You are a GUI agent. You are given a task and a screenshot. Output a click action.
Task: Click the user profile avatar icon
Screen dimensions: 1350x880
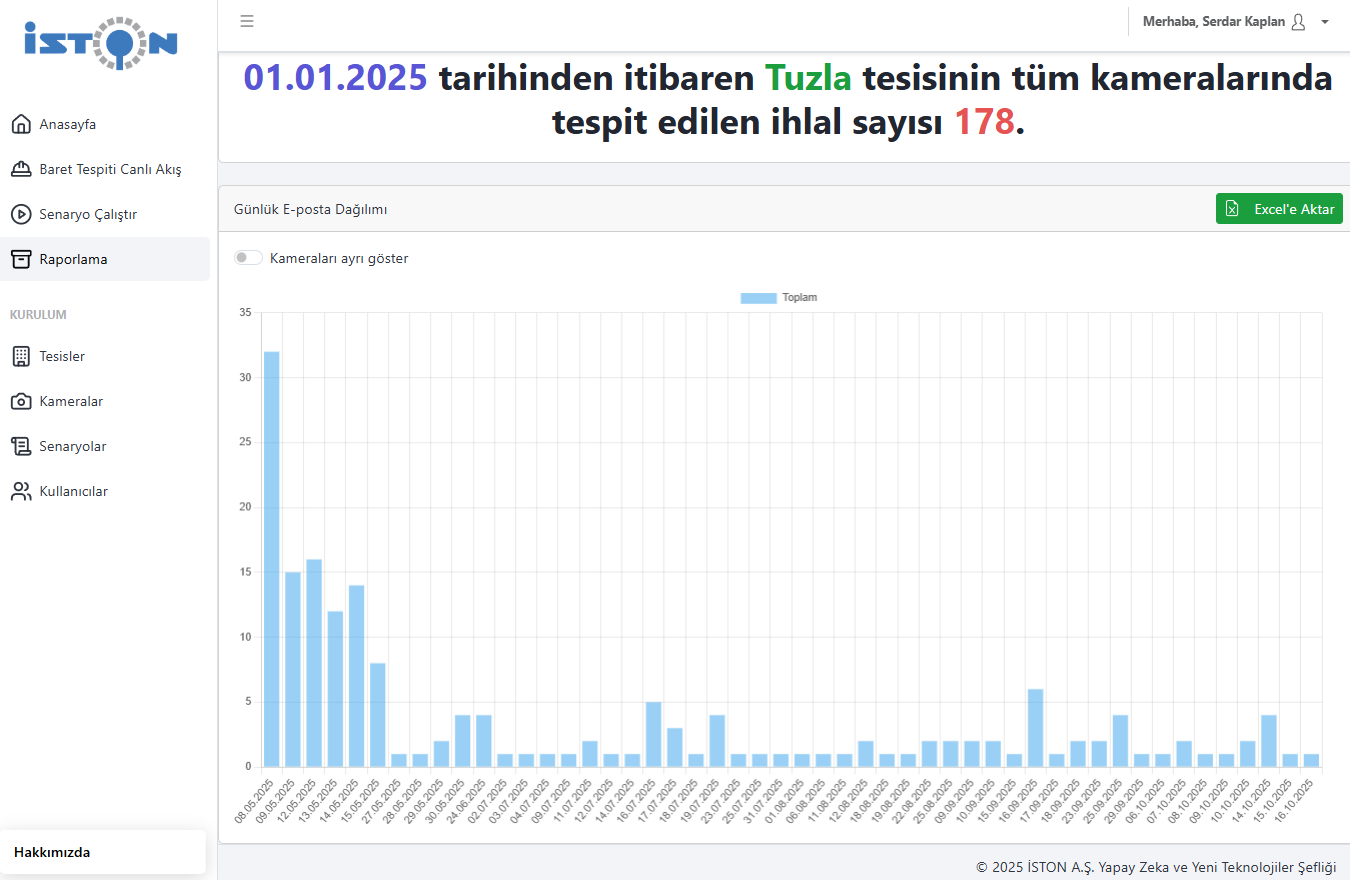(1298, 22)
